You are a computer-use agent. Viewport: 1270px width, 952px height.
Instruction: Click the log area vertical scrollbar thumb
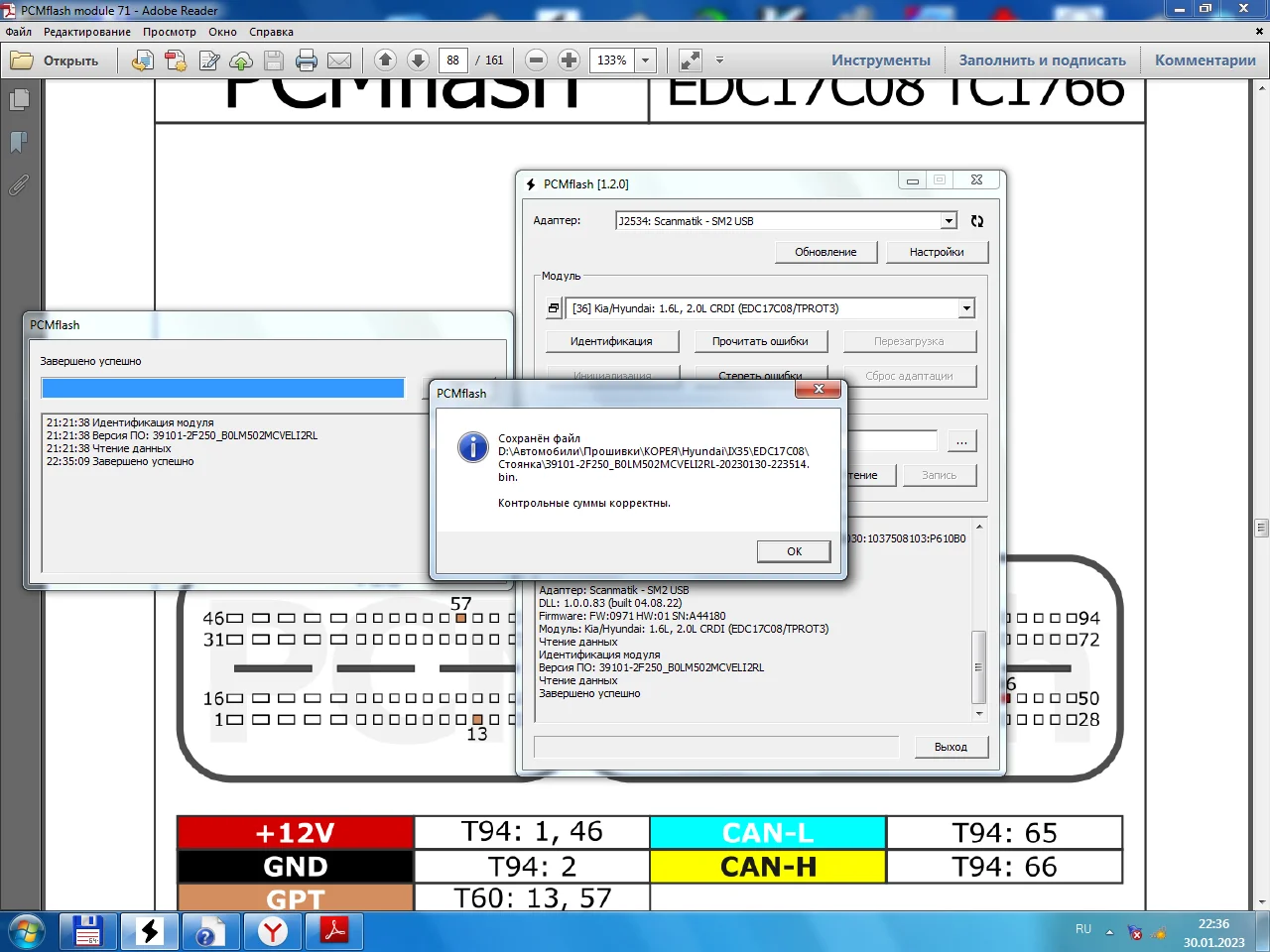coord(978,667)
